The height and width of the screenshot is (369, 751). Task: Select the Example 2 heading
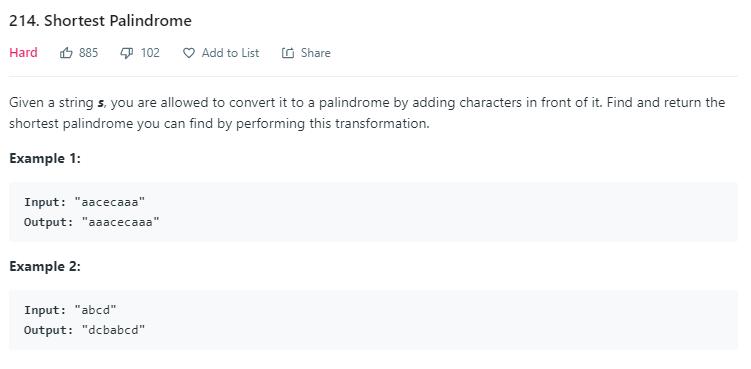click(x=45, y=266)
